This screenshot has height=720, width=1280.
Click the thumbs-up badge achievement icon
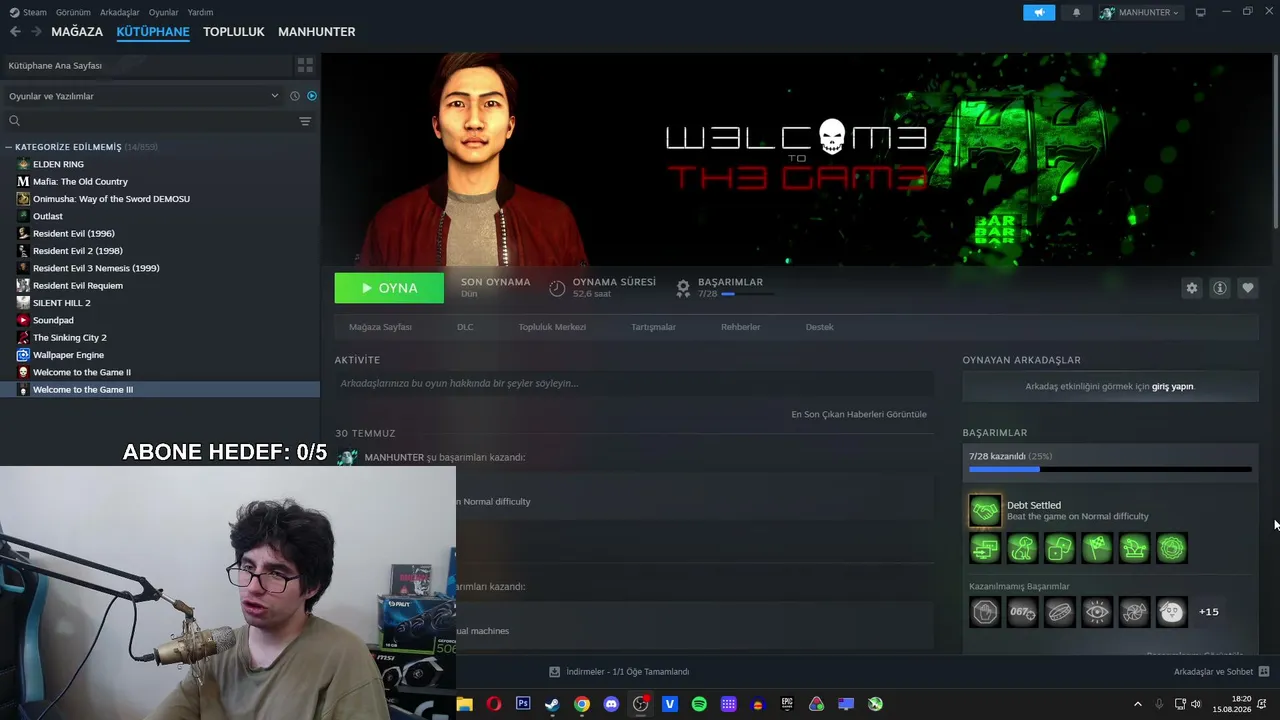(x=1172, y=548)
